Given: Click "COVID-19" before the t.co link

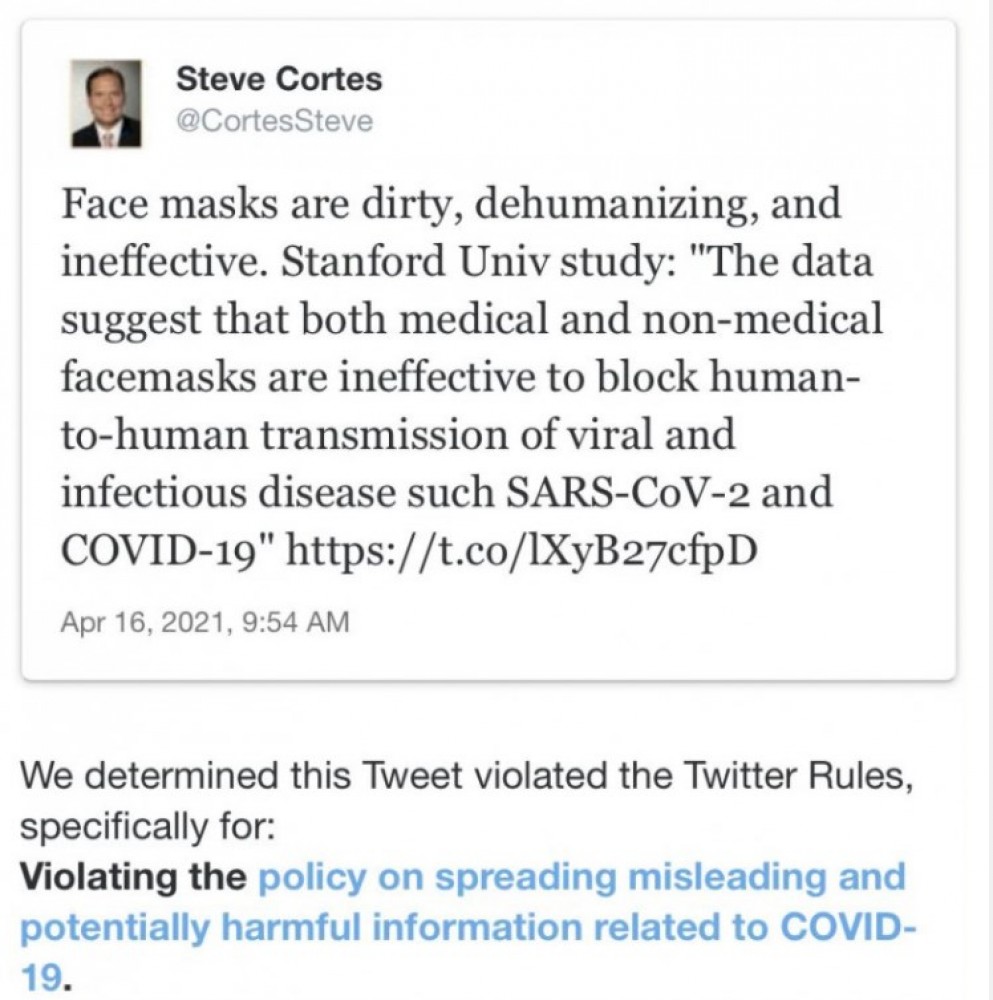Looking at the screenshot, I should (x=163, y=549).
